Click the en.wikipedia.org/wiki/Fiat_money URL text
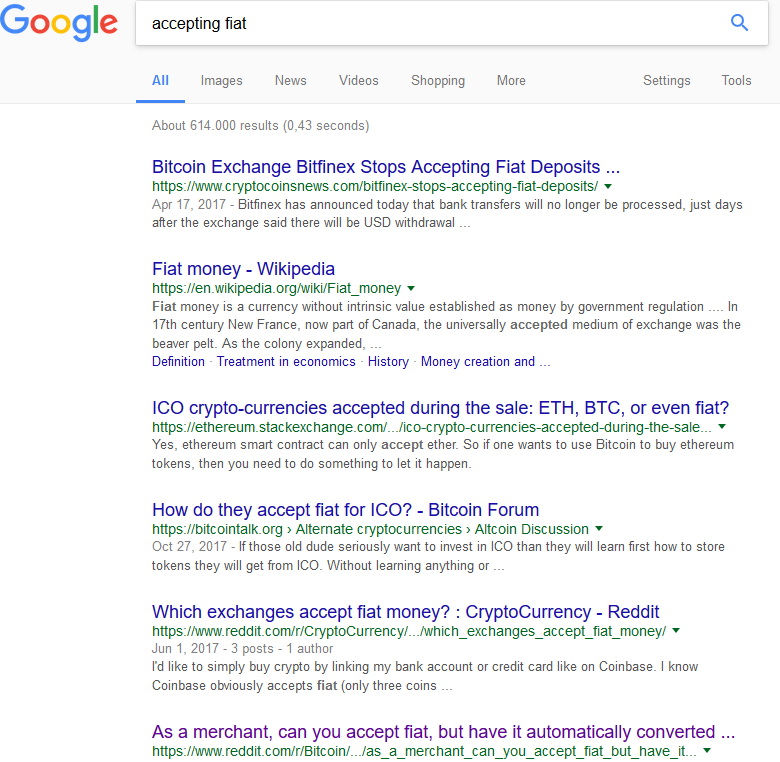This screenshot has height=762, width=780. (x=277, y=288)
